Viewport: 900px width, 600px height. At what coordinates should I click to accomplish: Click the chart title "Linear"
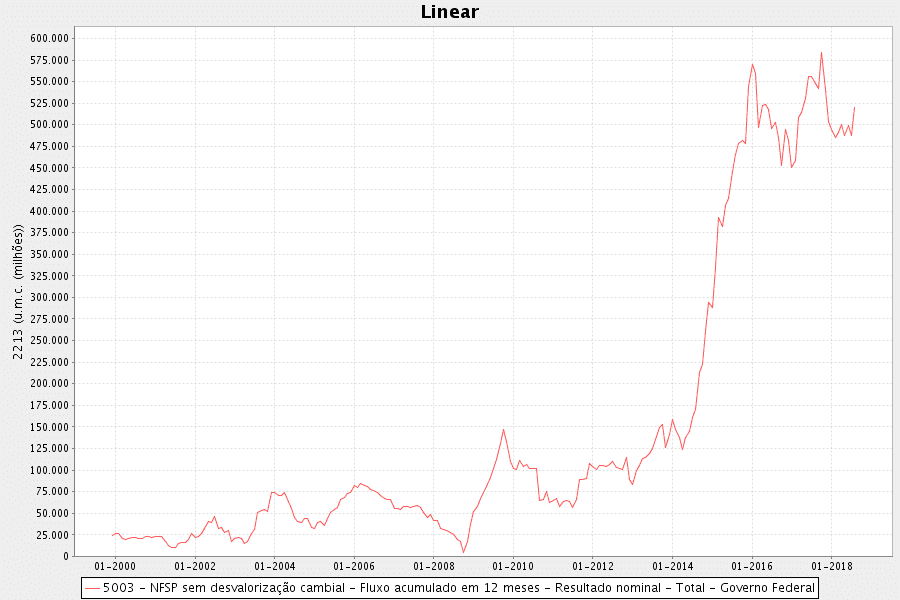[449, 12]
